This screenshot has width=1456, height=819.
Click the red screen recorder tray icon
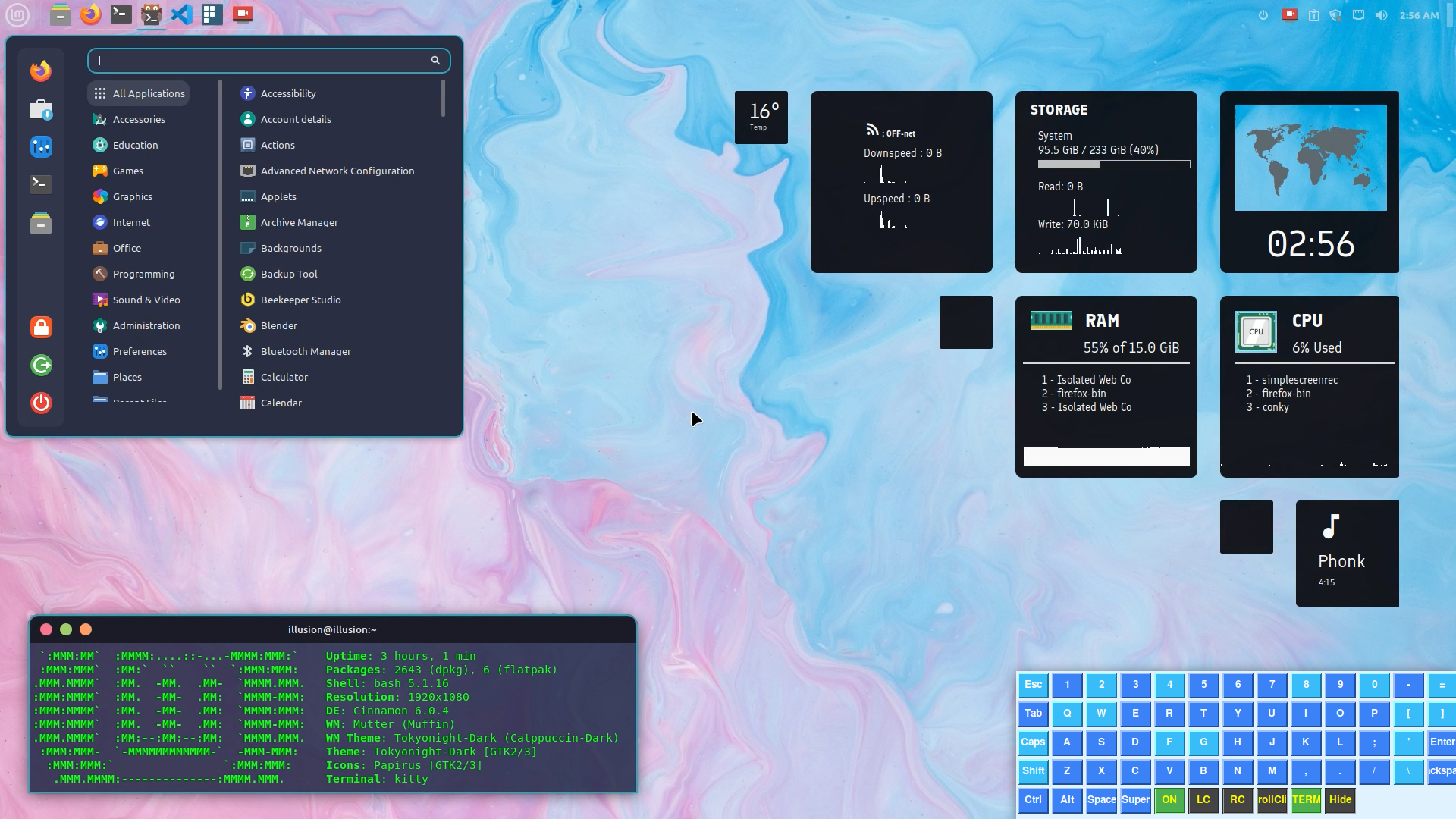coord(1290,15)
